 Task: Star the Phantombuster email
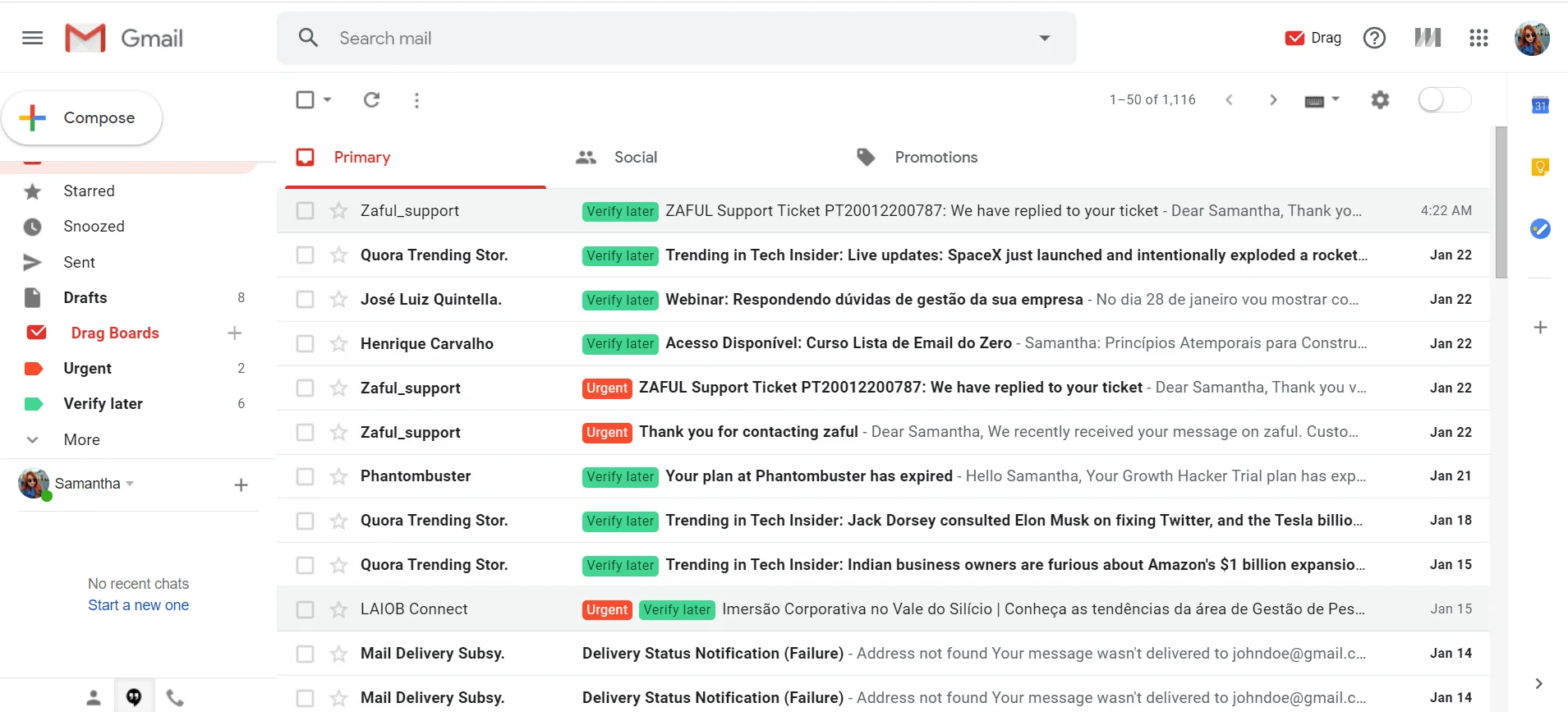pyautogui.click(x=338, y=476)
